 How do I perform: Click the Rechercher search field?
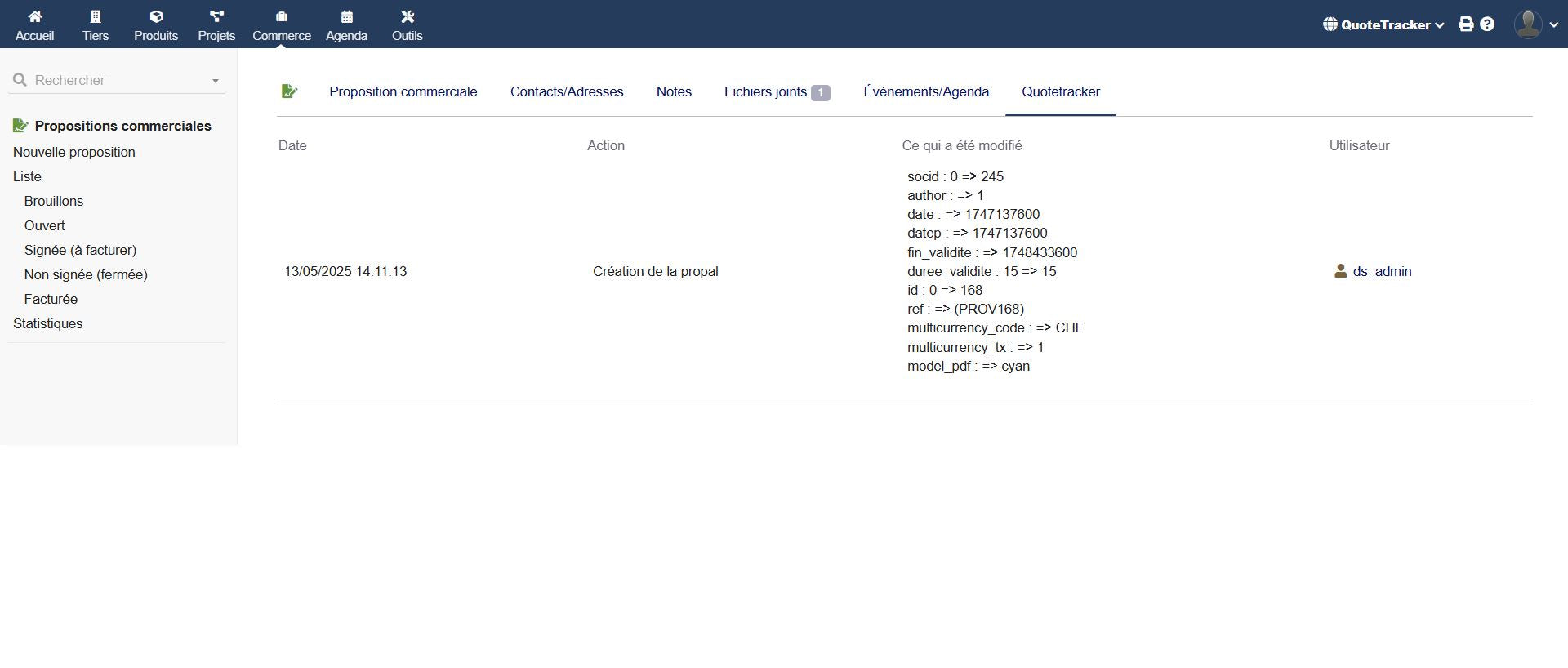pyautogui.click(x=114, y=81)
